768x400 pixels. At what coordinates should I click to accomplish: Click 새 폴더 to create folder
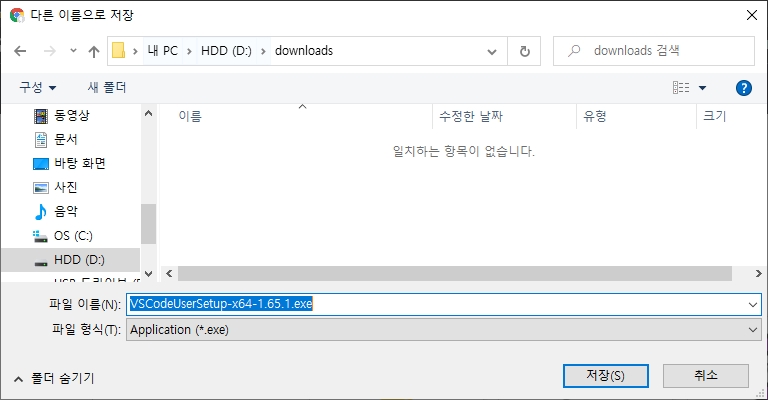(x=107, y=88)
